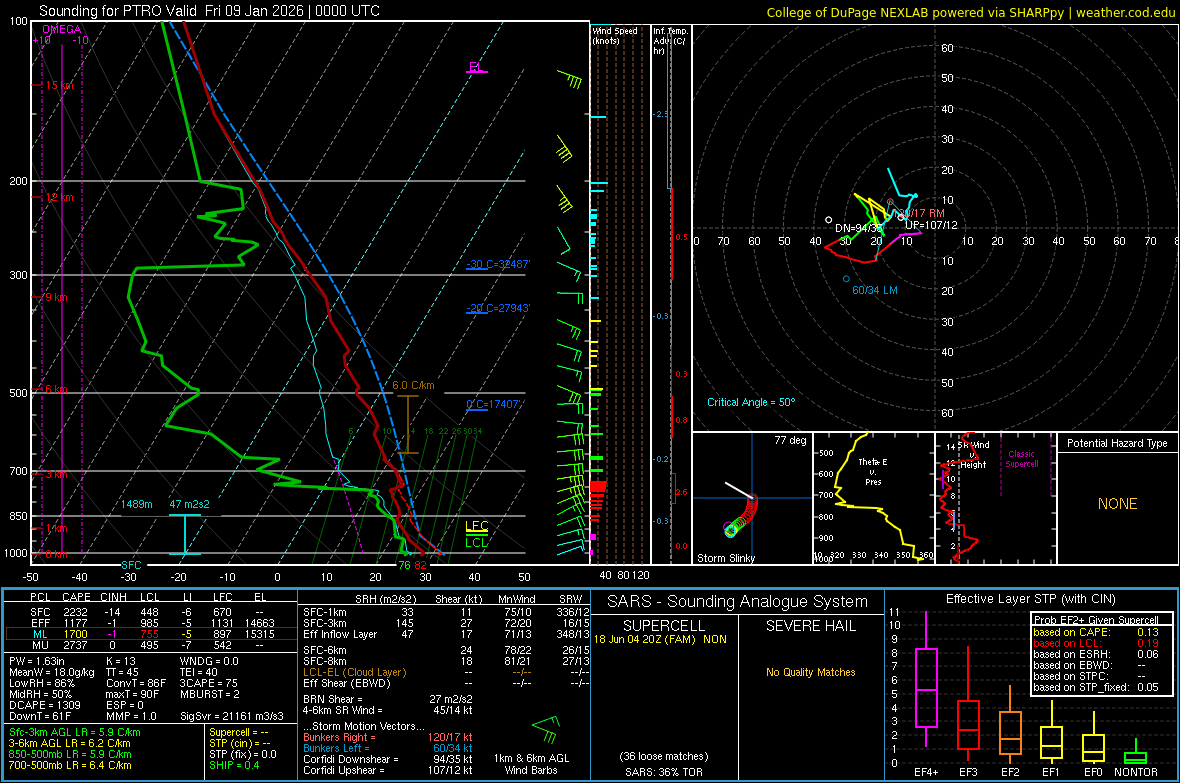Click the 'Wind Speed (knots)' panel header
This screenshot has width=1180, height=783.
click(615, 35)
